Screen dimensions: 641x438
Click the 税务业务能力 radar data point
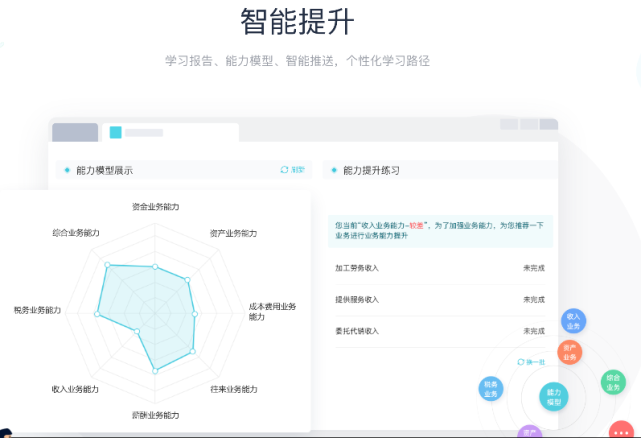97,314
